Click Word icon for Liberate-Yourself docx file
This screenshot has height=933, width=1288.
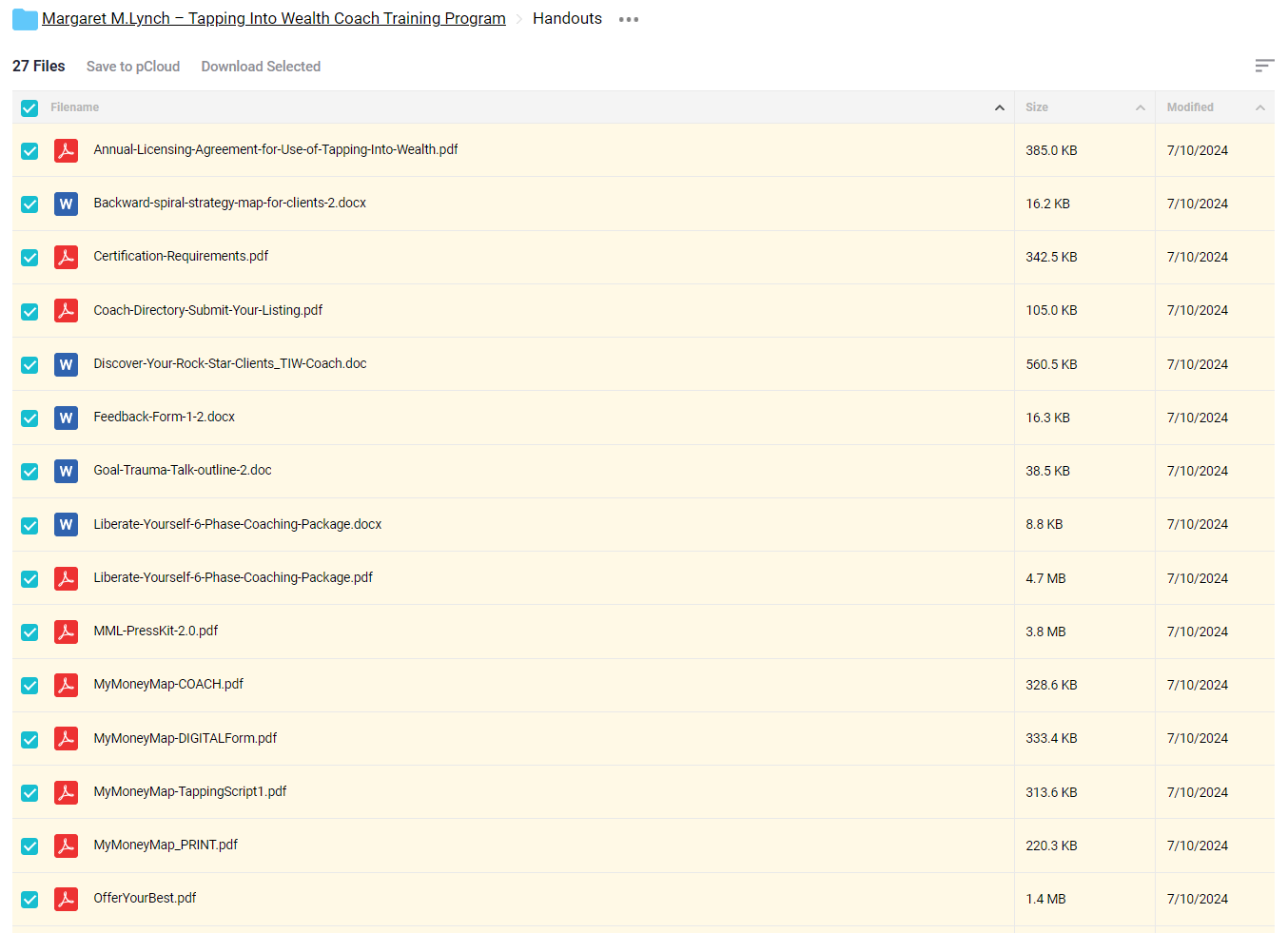(x=66, y=524)
